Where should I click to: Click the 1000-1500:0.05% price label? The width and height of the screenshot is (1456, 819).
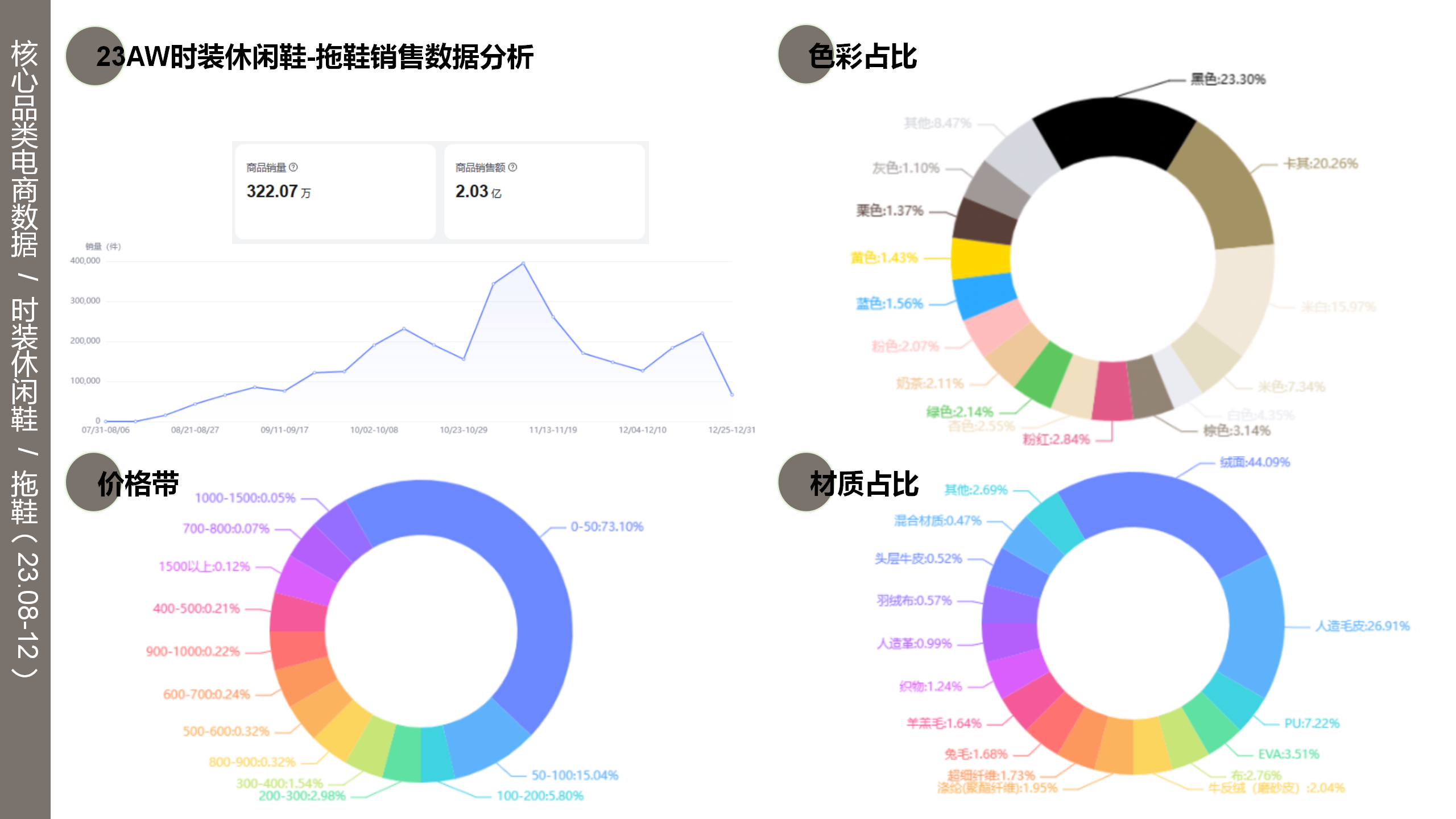click(245, 498)
